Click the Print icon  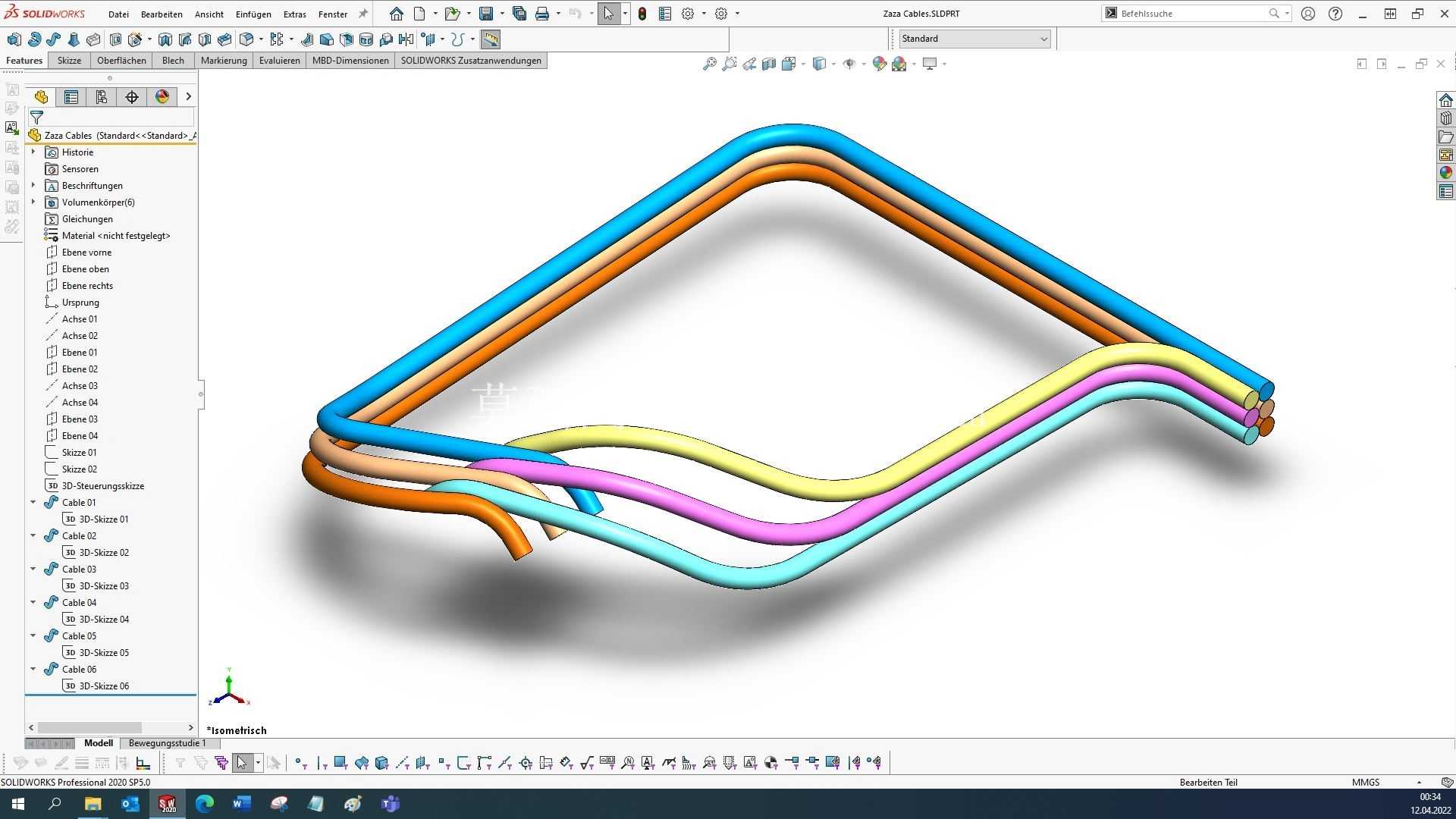click(x=542, y=14)
